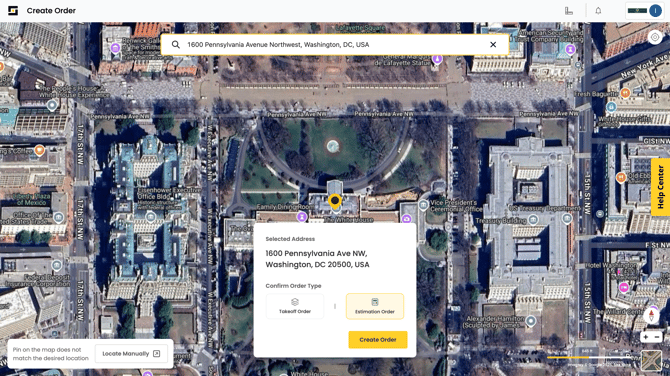The height and width of the screenshot is (376, 670).
Task: Click the app logo beside Create Order
Action: coord(13,10)
